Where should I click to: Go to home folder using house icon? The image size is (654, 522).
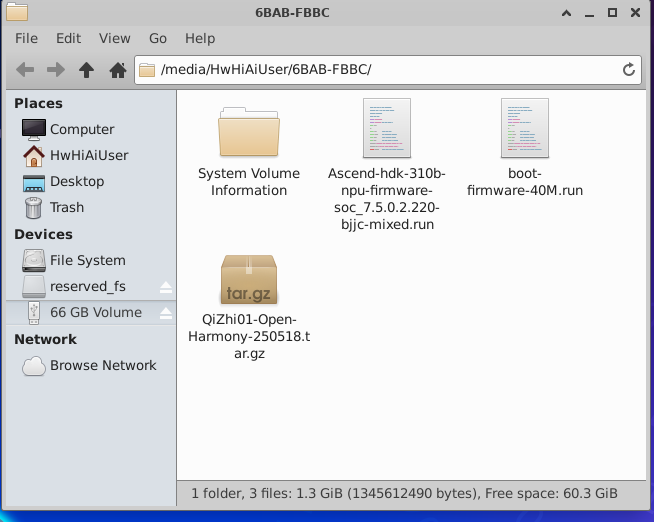(x=118, y=70)
